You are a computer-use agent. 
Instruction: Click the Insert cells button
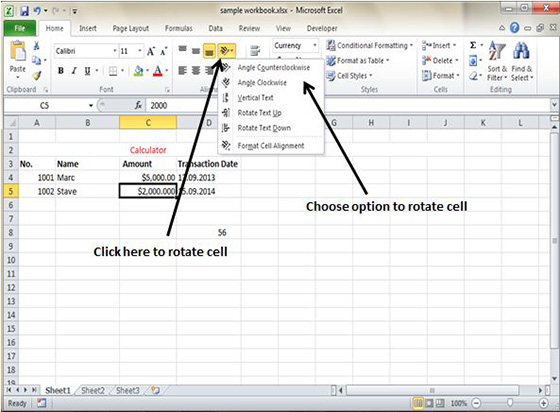click(x=439, y=45)
